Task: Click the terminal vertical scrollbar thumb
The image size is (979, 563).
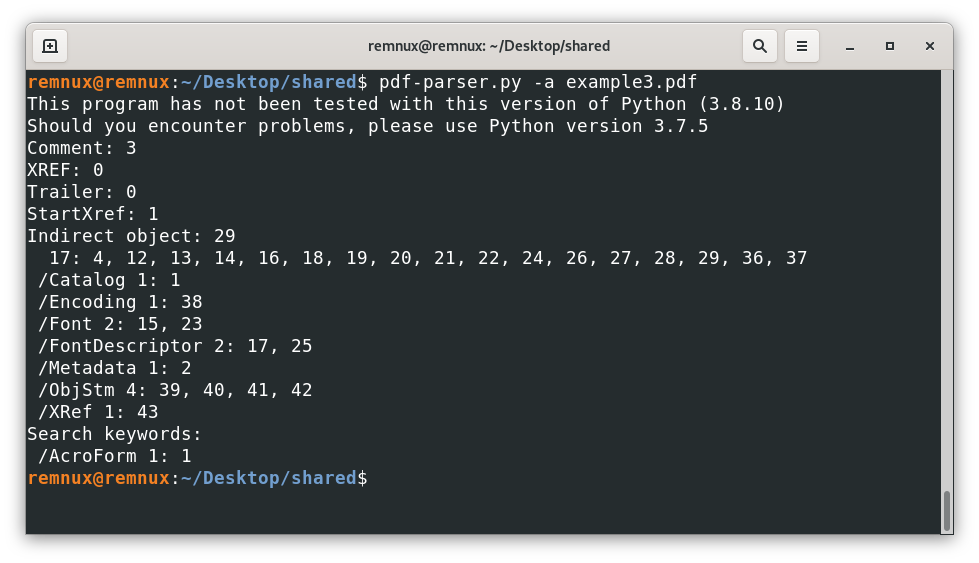Action: [x=946, y=511]
